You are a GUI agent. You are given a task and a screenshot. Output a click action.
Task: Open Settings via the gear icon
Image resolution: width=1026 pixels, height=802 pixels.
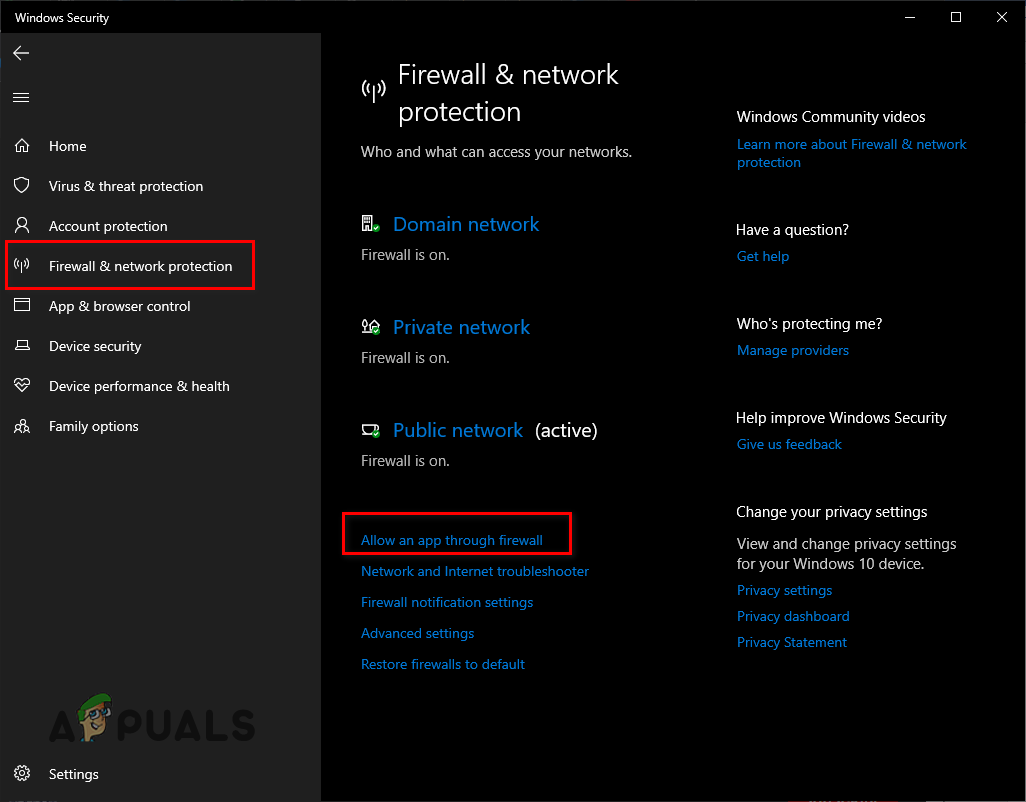[23, 774]
